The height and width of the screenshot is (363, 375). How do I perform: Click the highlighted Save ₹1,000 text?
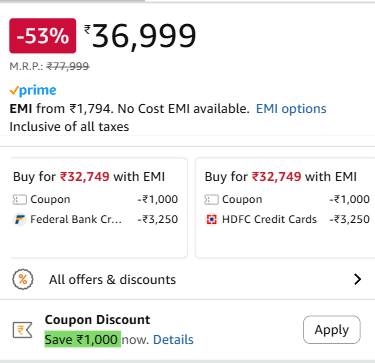[83, 339]
